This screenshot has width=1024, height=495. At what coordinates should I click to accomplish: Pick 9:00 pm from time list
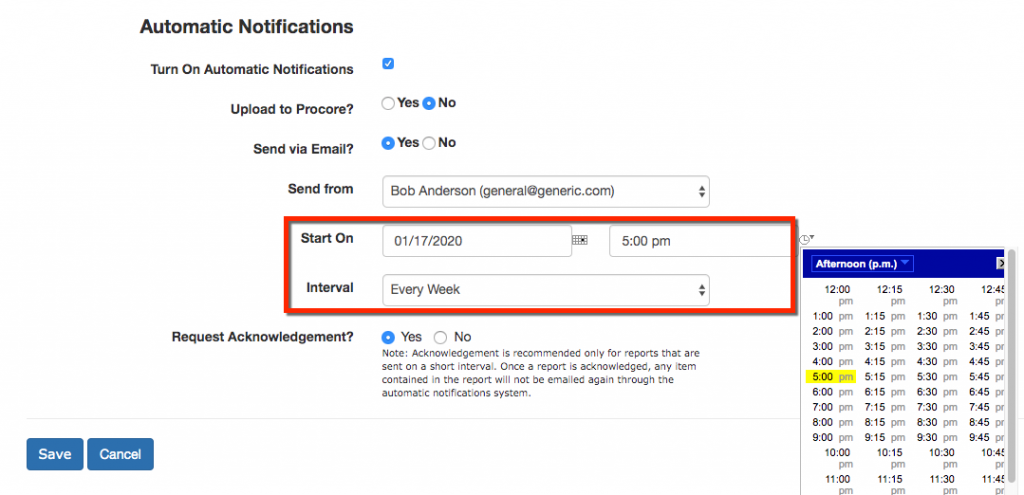pos(832,437)
